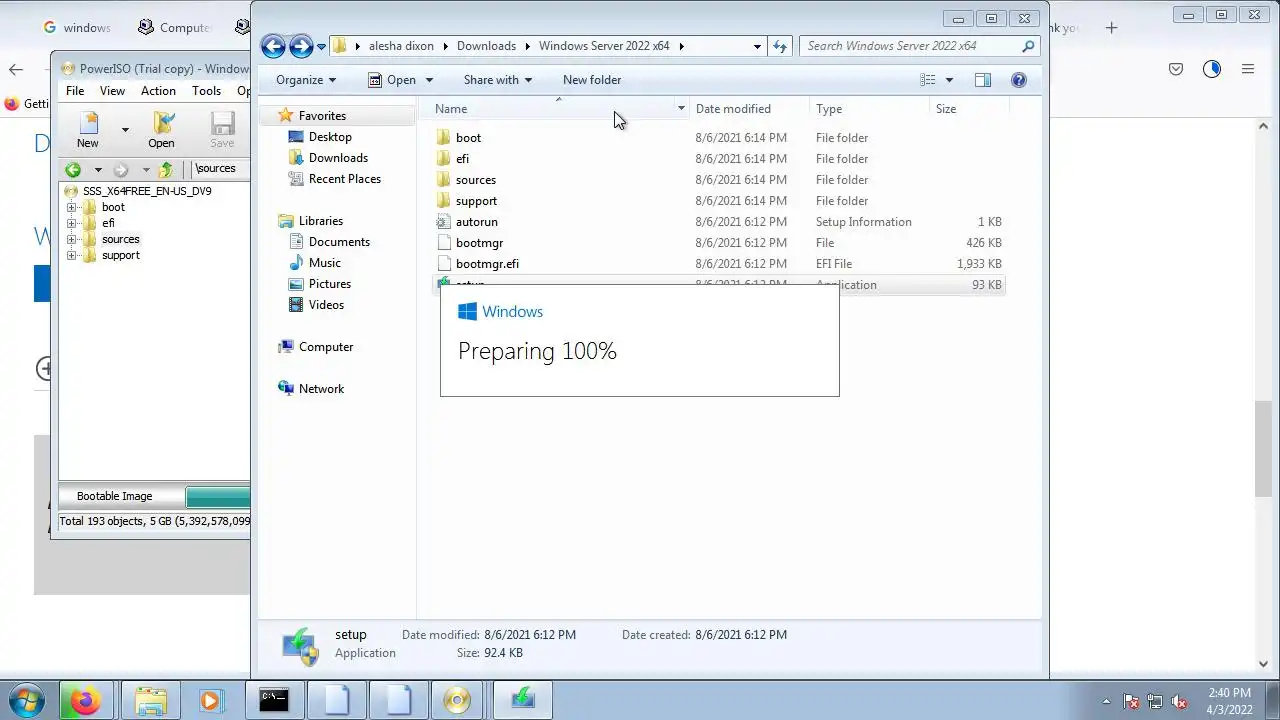The image size is (1280, 720).
Task: Open Firefox from taskbar
Action: (x=85, y=701)
